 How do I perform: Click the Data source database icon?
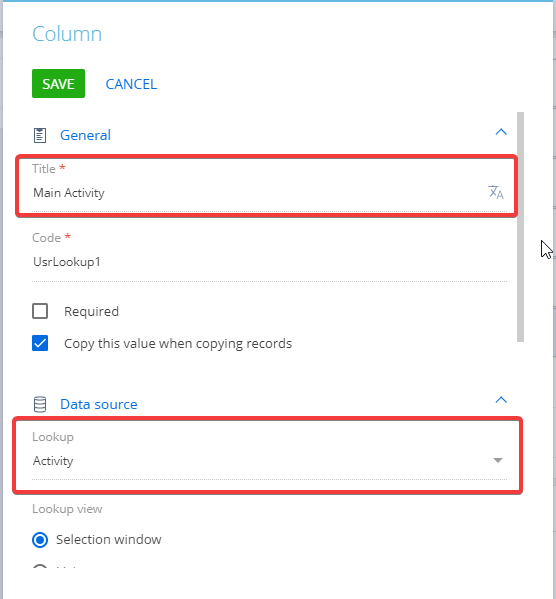[x=40, y=404]
